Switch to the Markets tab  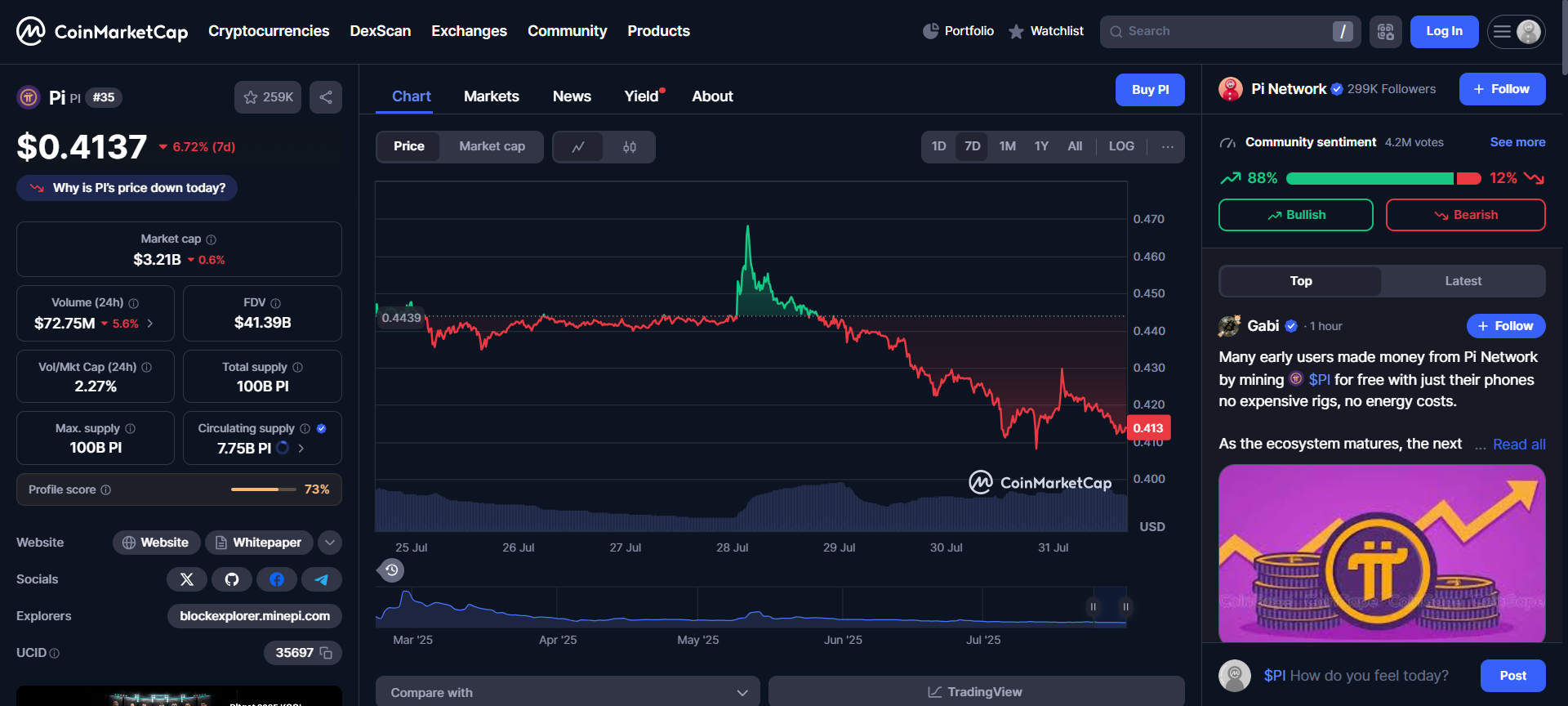[x=492, y=96]
